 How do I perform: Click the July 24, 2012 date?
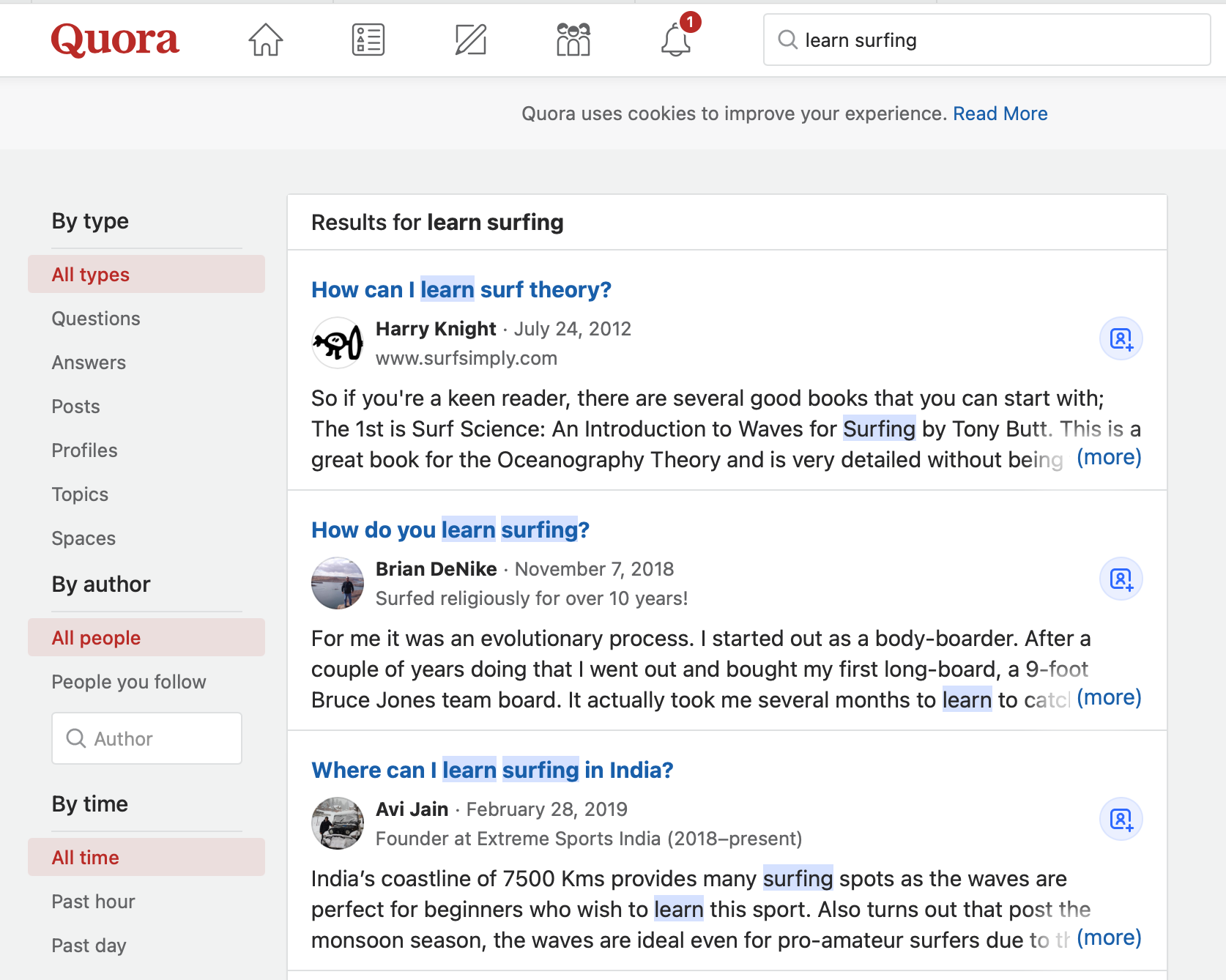[572, 329]
